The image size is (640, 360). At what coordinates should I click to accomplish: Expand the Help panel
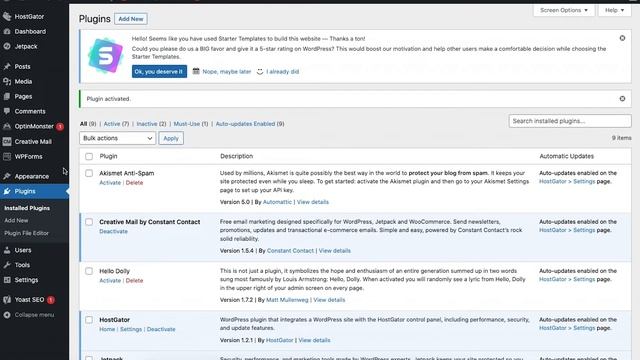coord(614,10)
